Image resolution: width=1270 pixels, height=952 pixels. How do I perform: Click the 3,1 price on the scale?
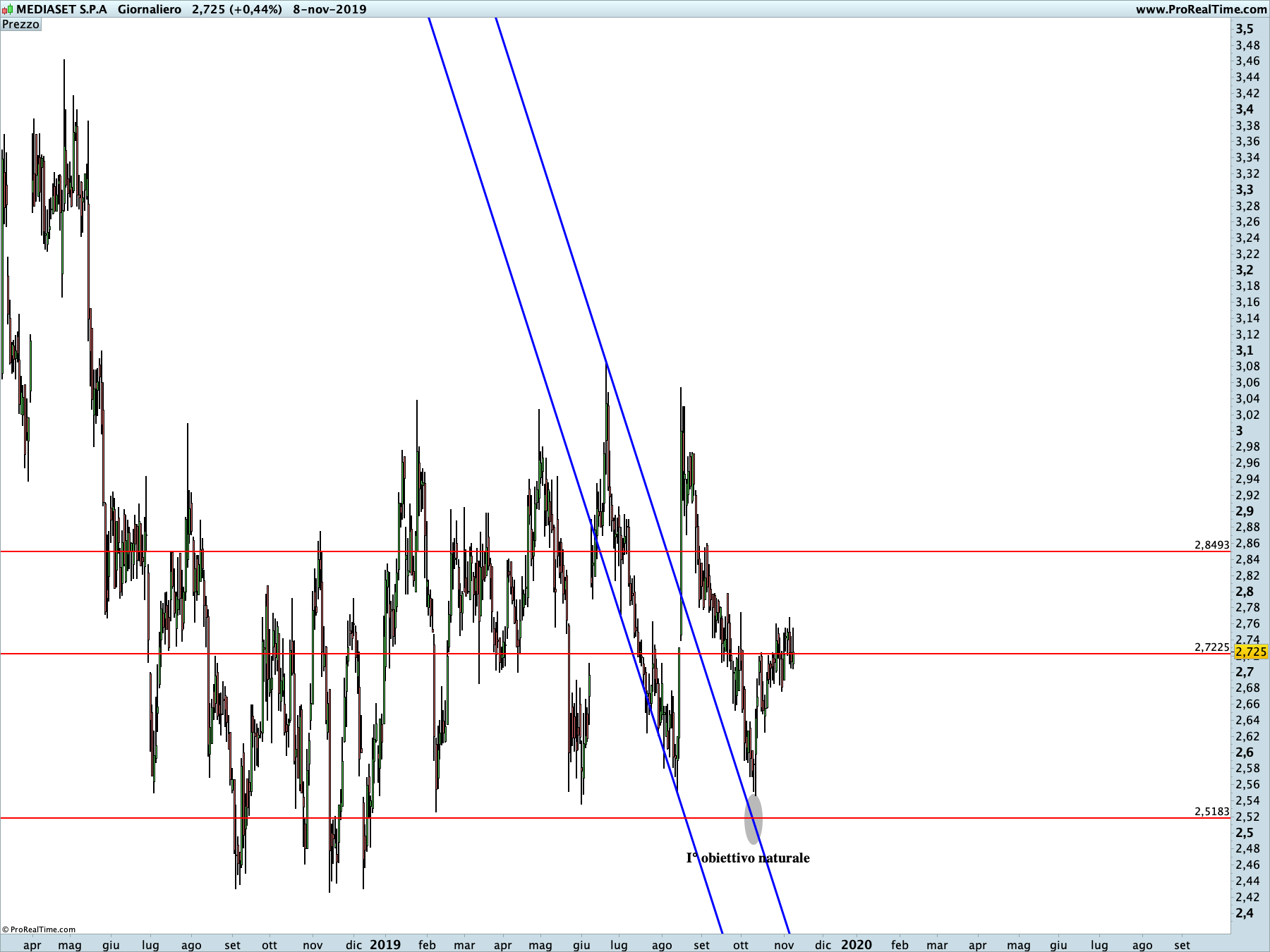tap(1245, 350)
